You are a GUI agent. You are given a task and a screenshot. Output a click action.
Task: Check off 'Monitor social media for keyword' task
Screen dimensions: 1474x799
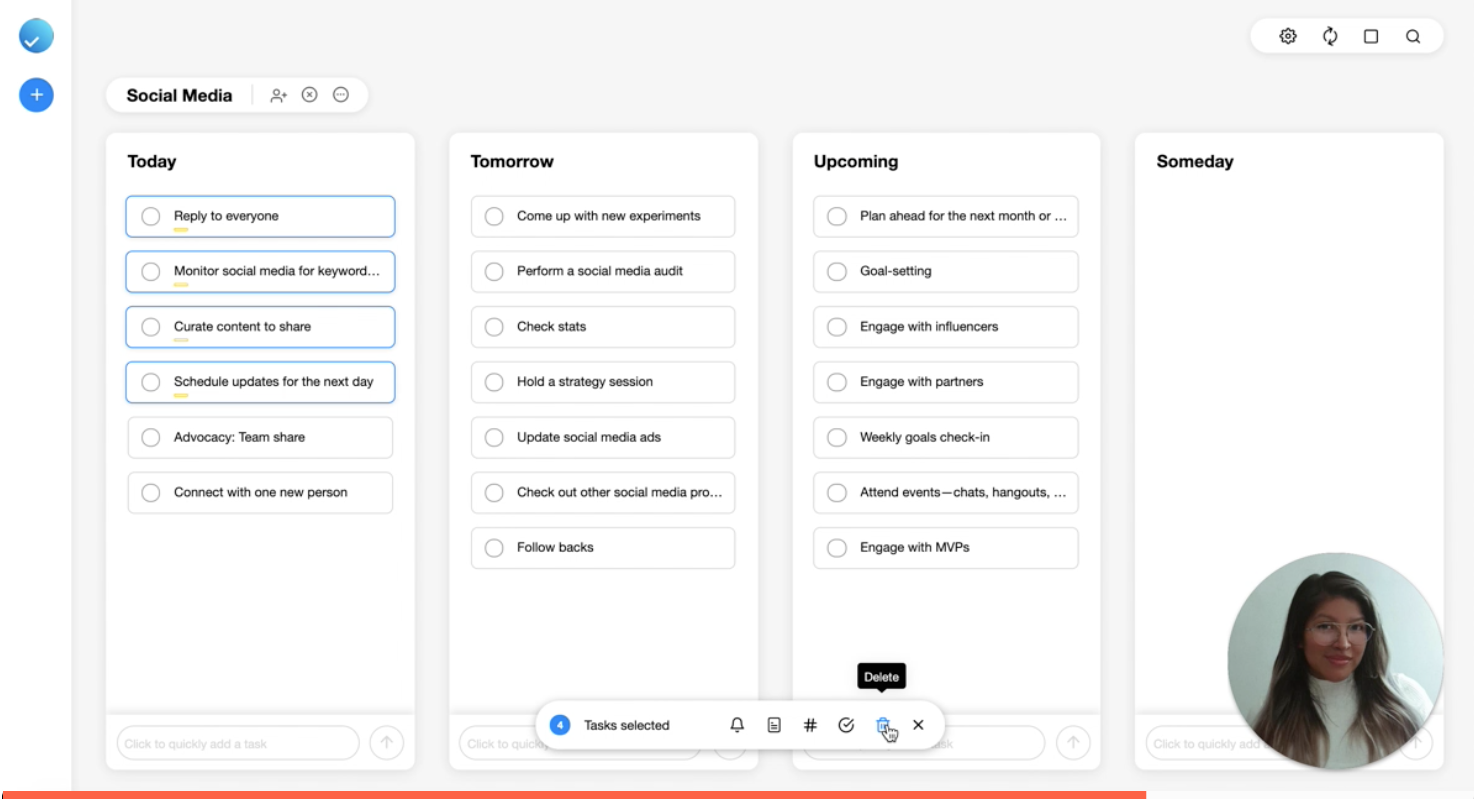pos(151,271)
